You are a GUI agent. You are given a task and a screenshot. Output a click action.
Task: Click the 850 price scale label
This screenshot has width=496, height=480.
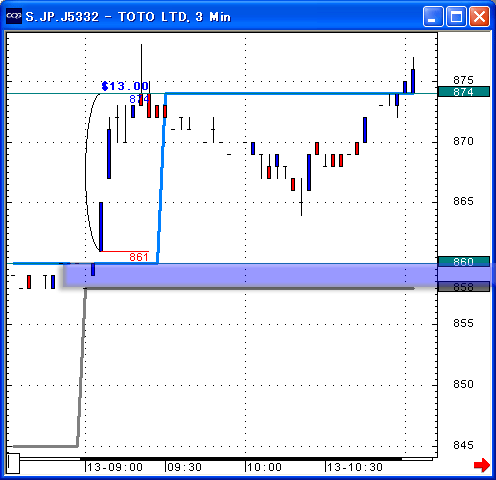(463, 384)
